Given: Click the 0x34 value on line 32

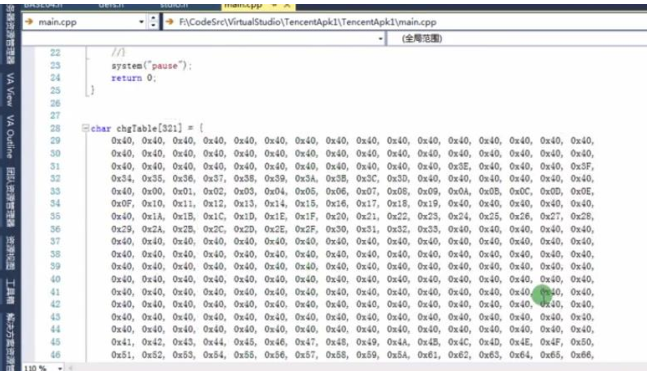Looking at the screenshot, I should click(123, 179).
